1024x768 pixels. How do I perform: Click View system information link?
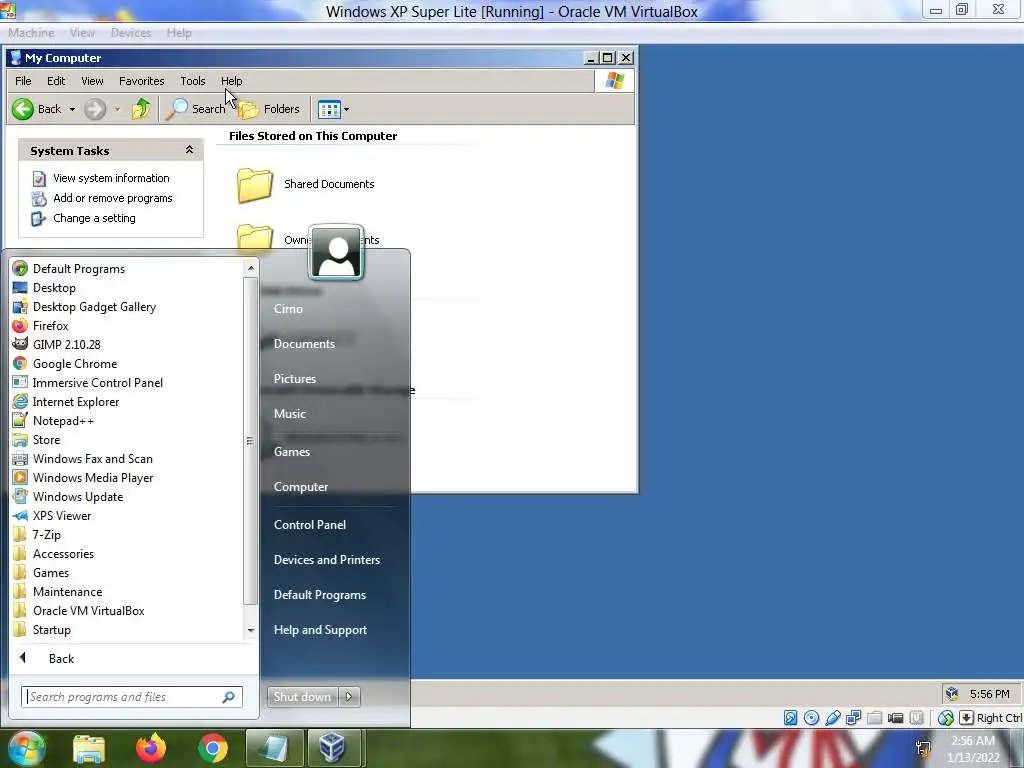click(111, 178)
